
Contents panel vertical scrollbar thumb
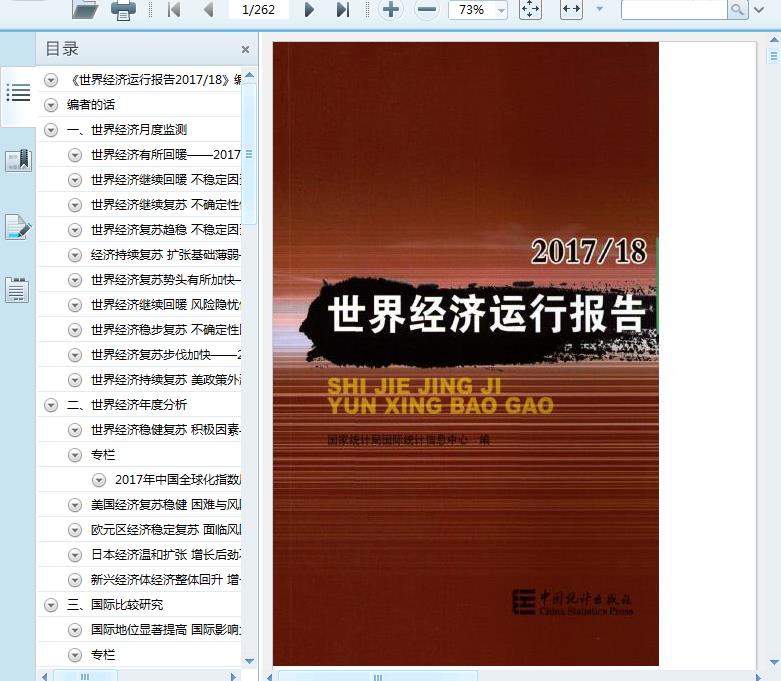coord(249,154)
